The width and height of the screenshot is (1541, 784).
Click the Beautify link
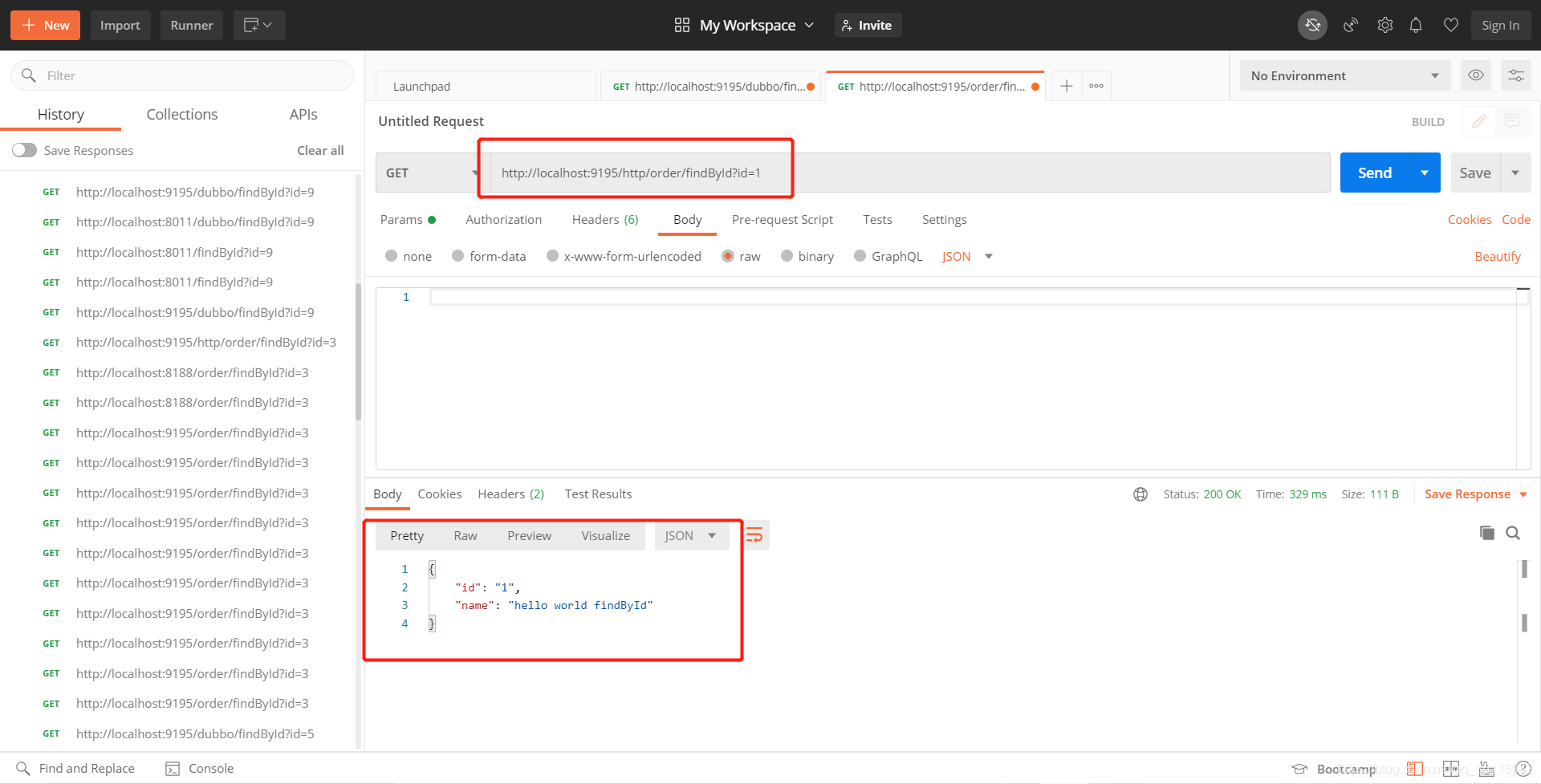[1498, 256]
